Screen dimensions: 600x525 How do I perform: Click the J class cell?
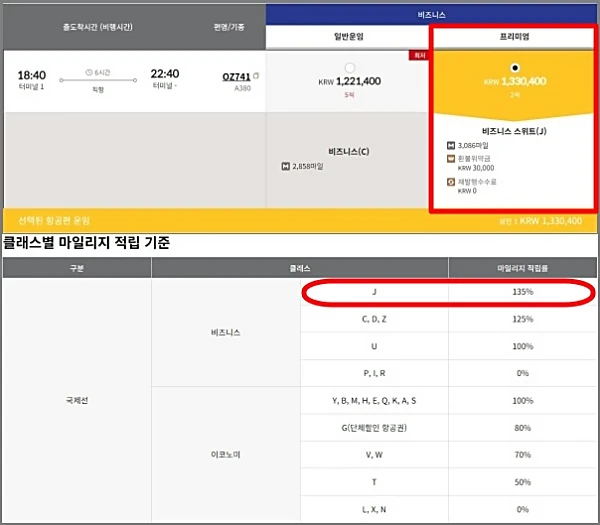pos(374,292)
